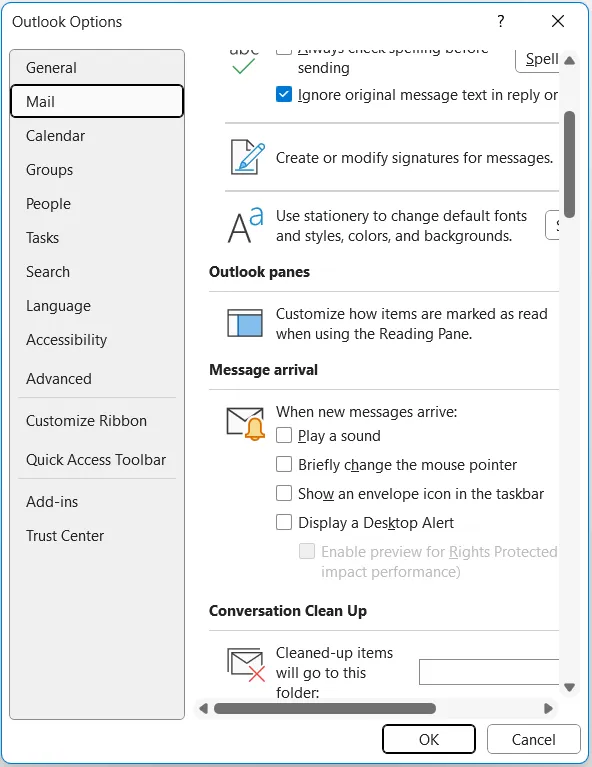The width and height of the screenshot is (592, 767).
Task: Open the Groups options category
Action: coord(97,170)
